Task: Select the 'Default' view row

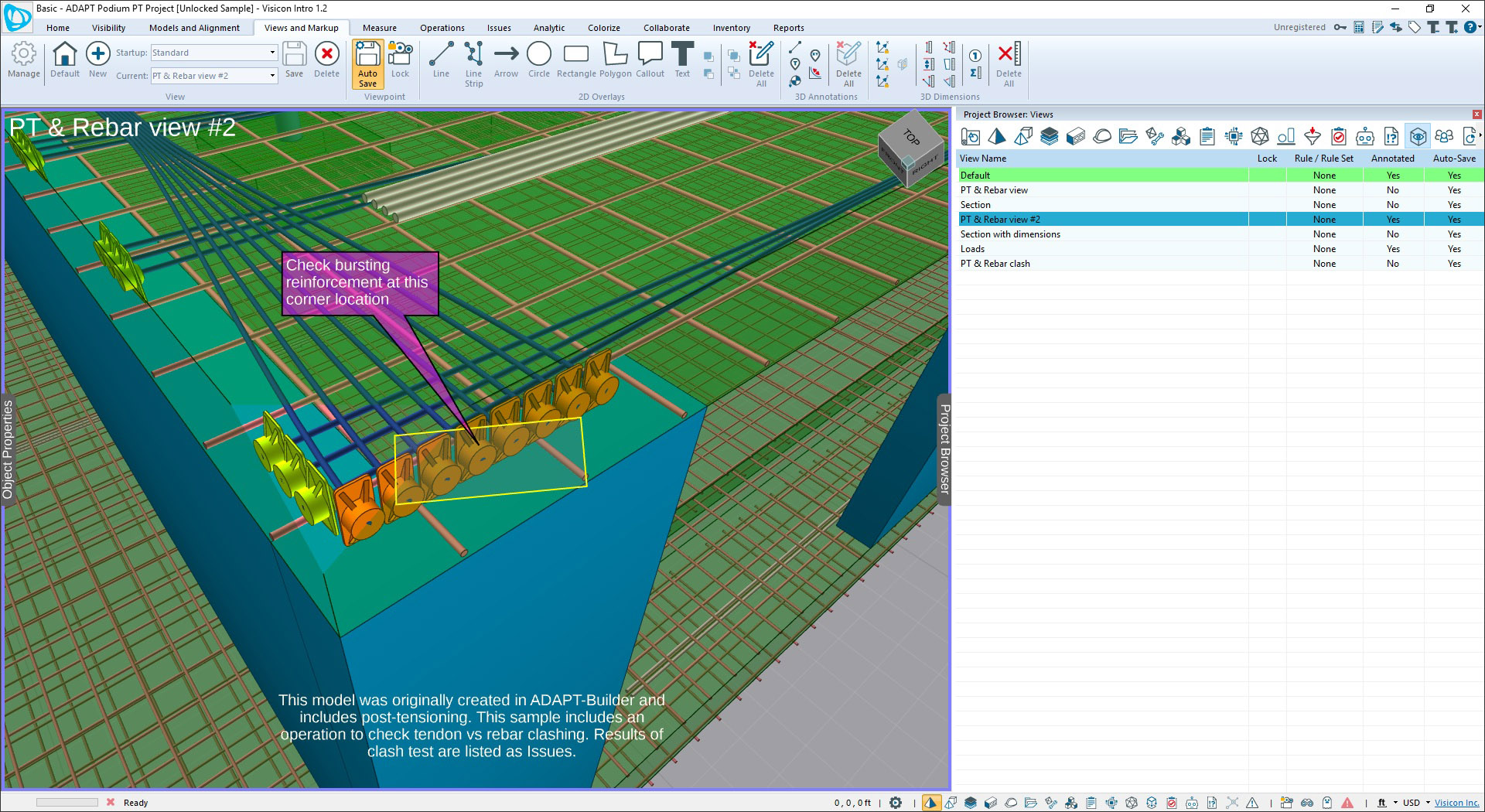Action: click(x=1220, y=176)
